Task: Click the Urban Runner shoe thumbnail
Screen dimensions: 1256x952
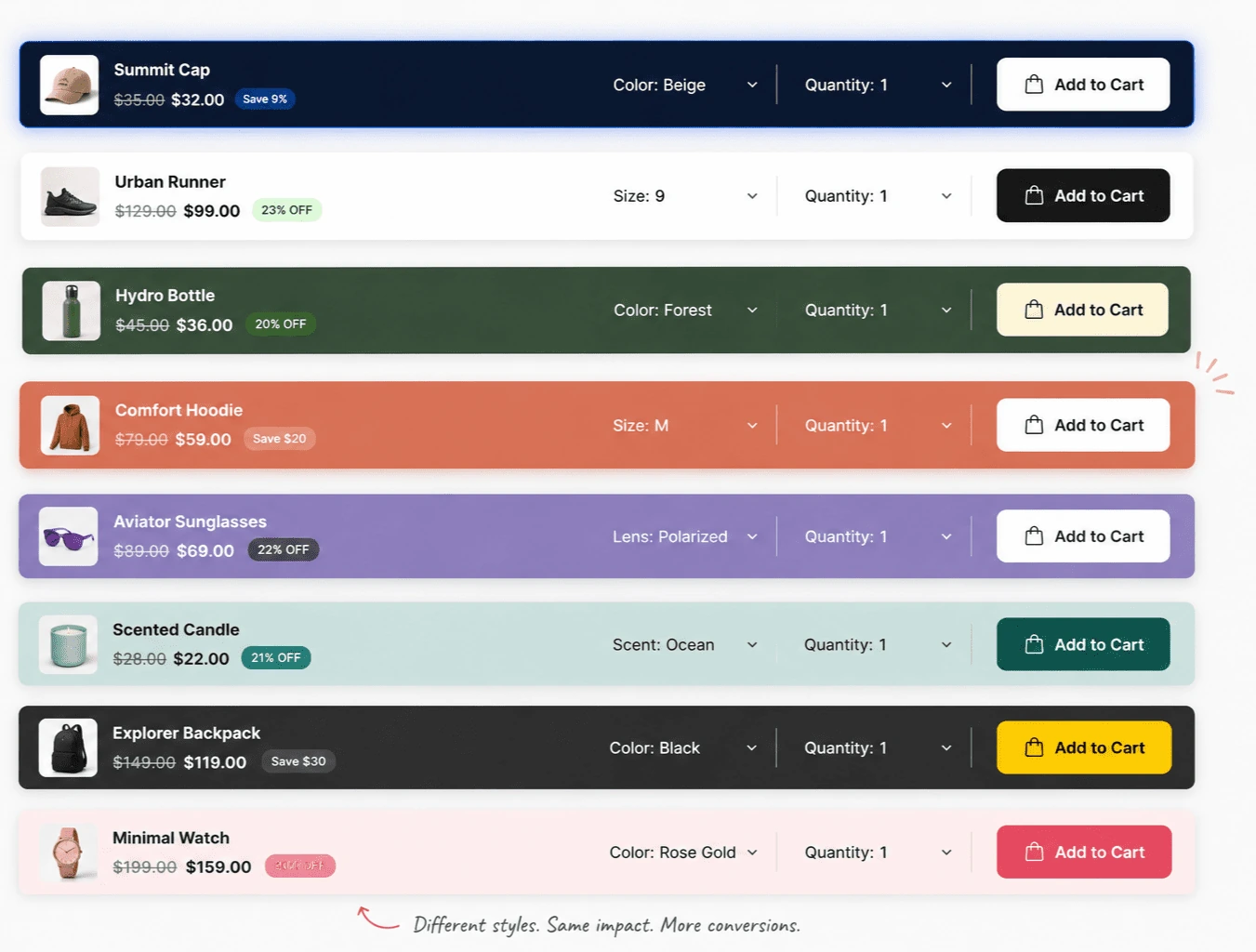Action: (x=71, y=196)
